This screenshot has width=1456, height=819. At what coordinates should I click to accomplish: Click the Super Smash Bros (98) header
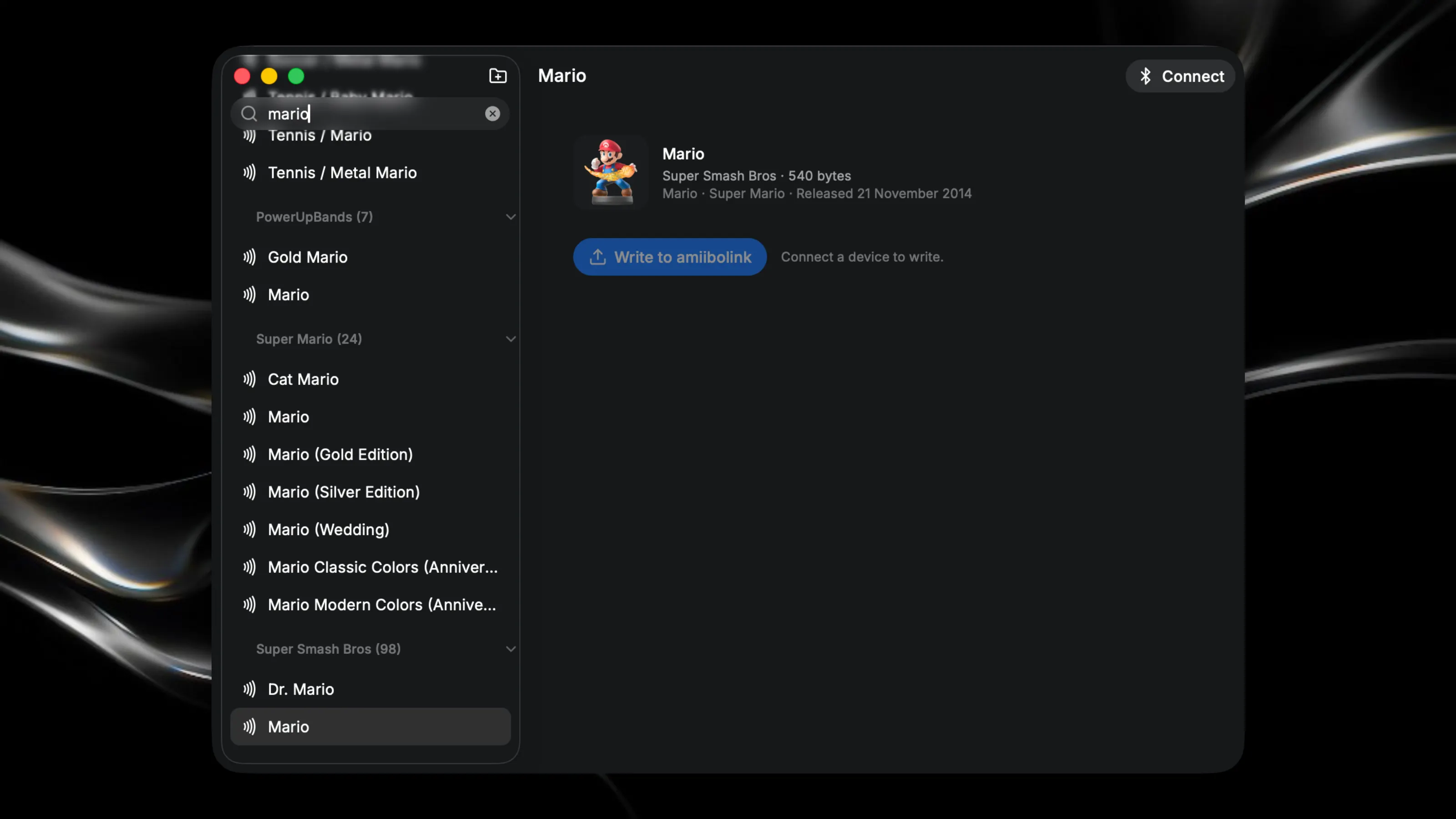click(x=329, y=649)
